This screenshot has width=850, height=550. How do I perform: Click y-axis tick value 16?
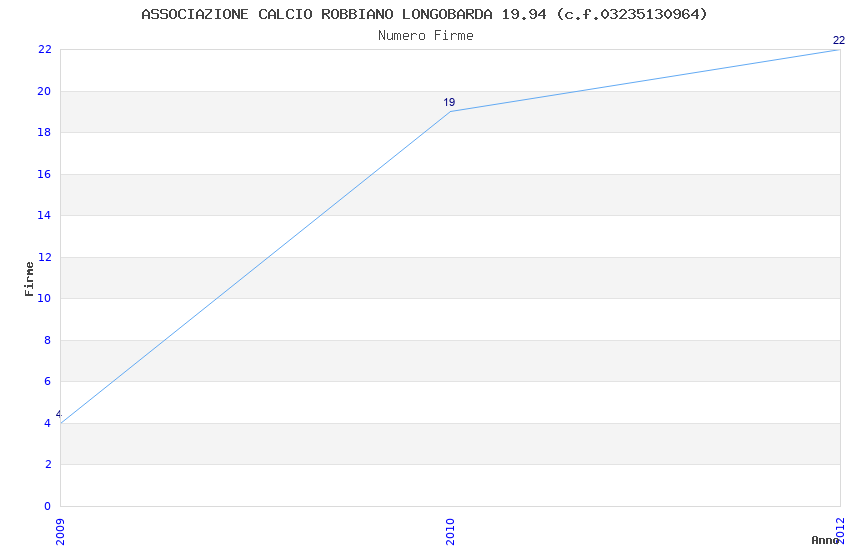pos(44,174)
